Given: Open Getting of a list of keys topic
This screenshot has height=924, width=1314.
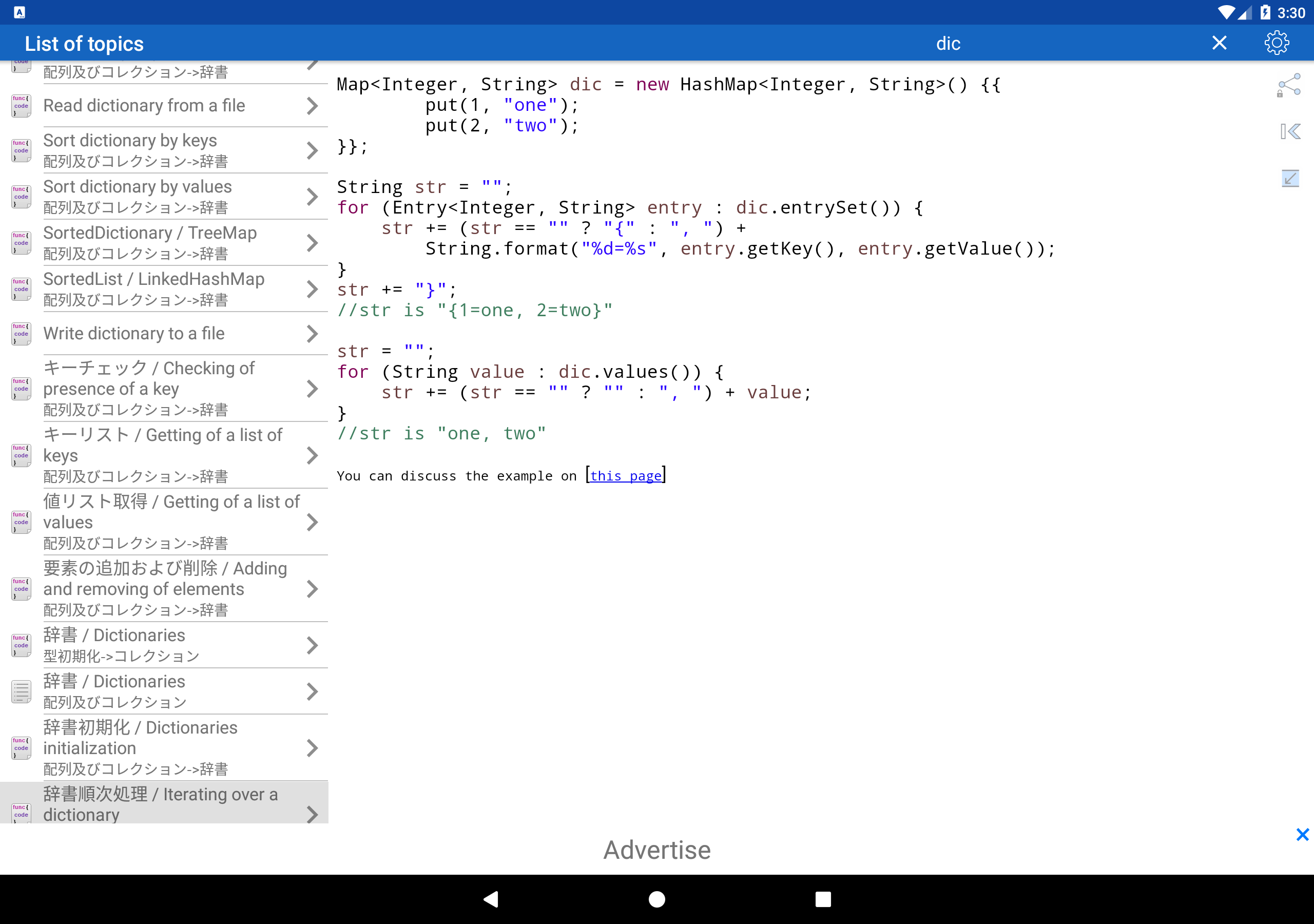Looking at the screenshot, I should coord(164,456).
